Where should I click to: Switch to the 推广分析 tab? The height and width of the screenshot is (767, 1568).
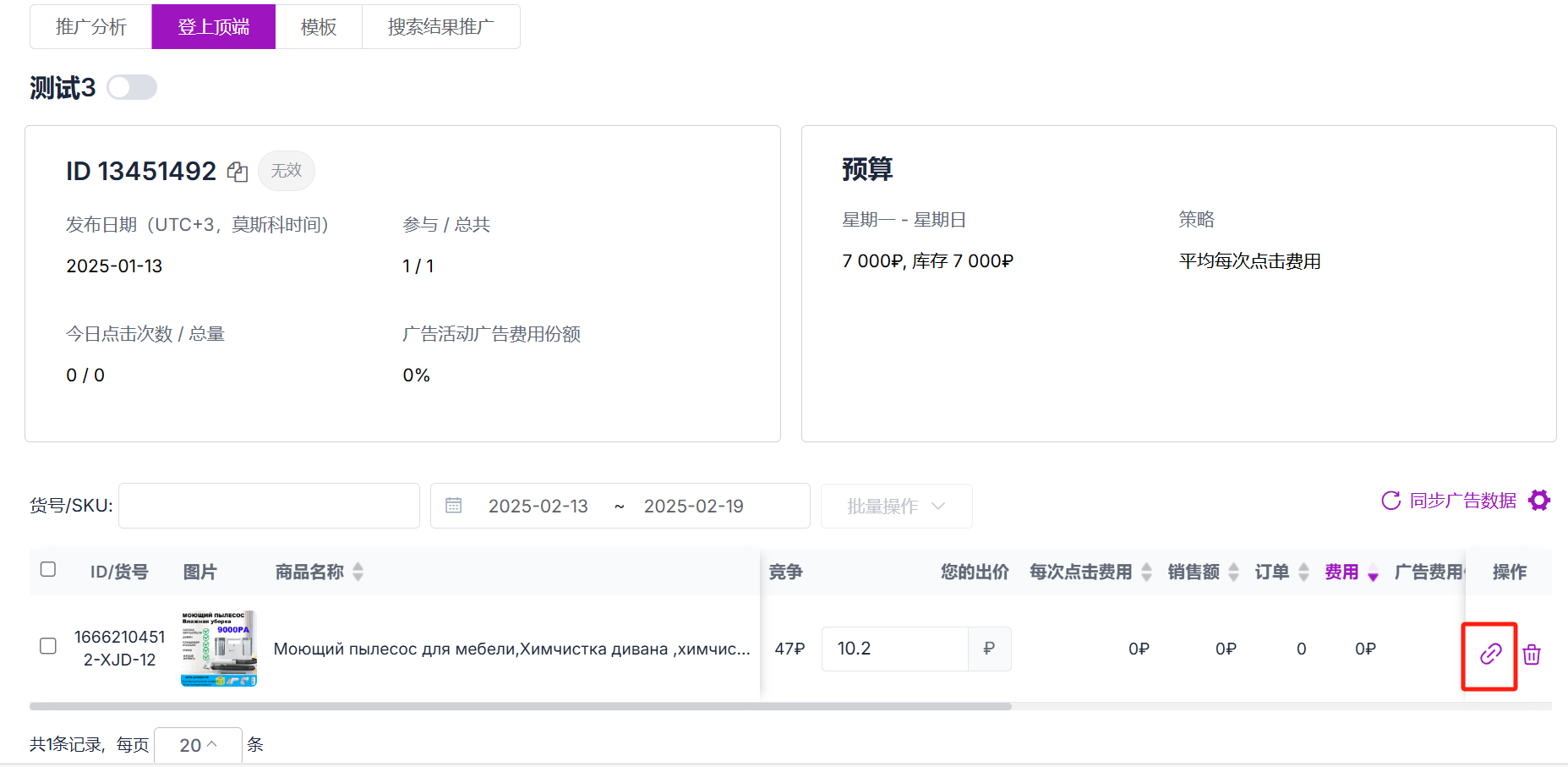pyautogui.click(x=91, y=27)
